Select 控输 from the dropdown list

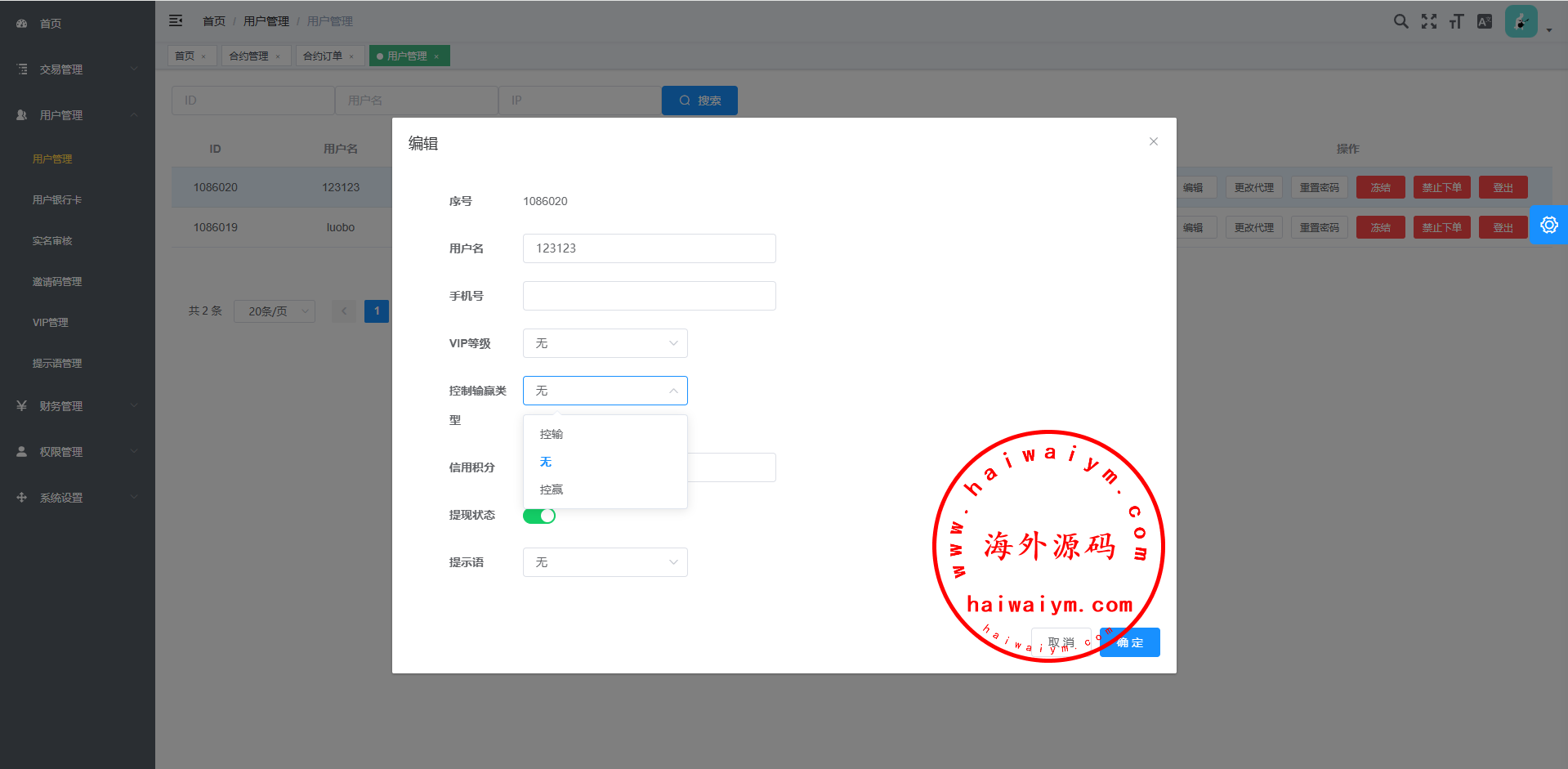tap(552, 434)
